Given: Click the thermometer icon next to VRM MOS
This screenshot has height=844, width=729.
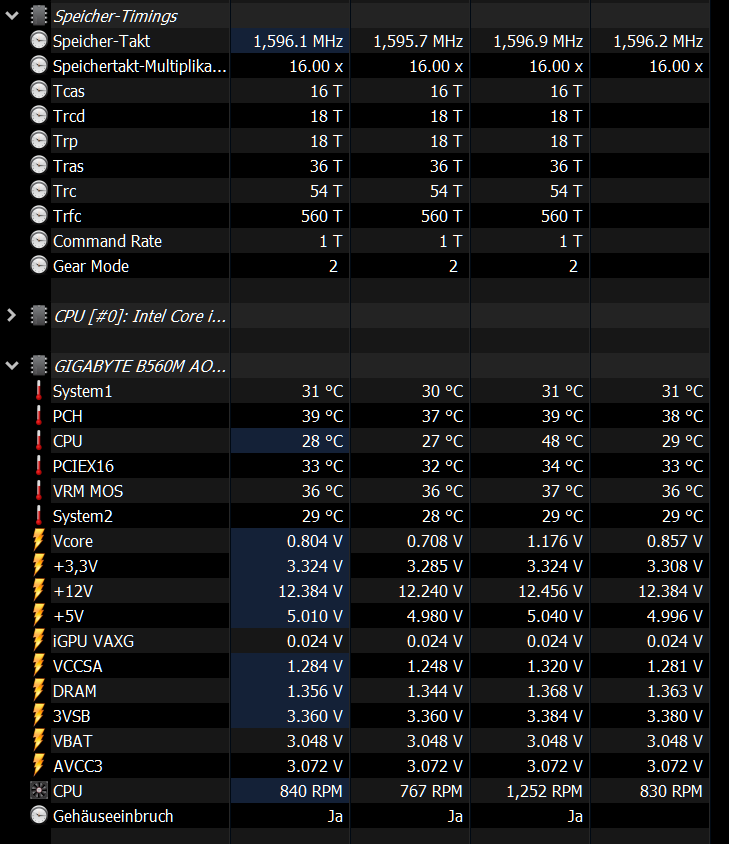Looking at the screenshot, I should [39, 490].
